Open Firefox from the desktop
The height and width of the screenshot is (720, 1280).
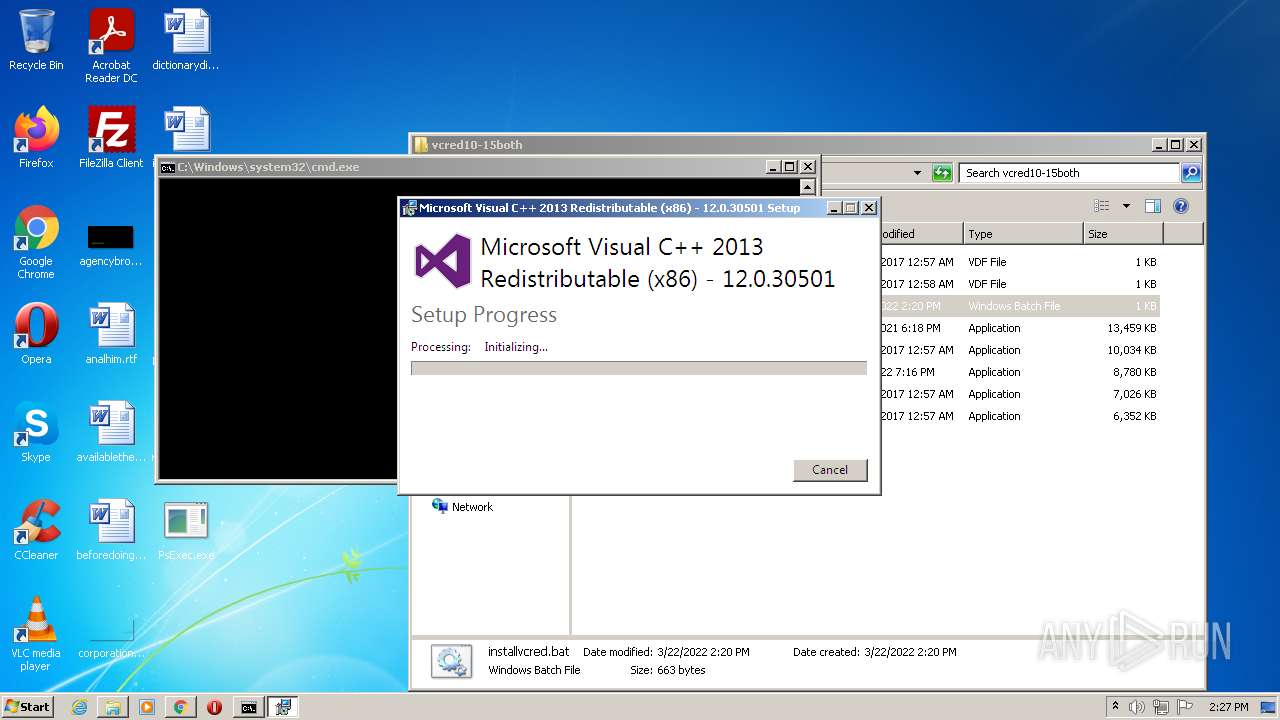pyautogui.click(x=36, y=138)
